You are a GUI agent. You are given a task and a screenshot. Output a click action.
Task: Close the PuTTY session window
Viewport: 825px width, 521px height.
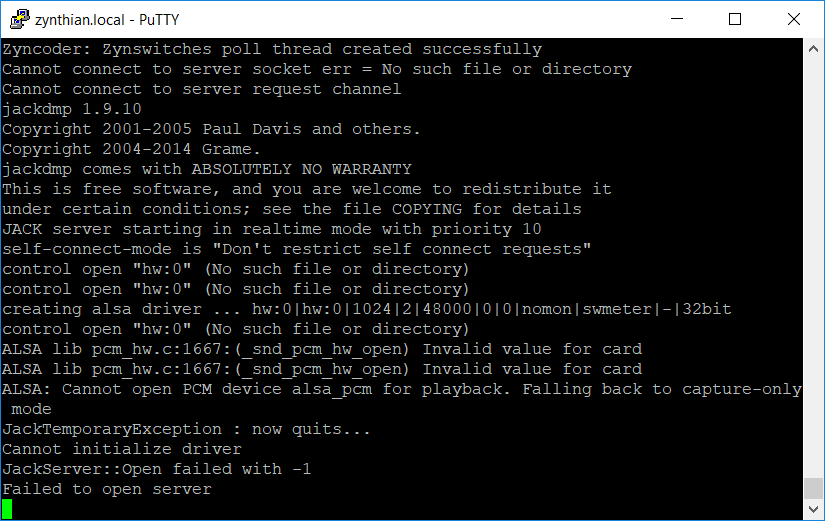[793, 19]
